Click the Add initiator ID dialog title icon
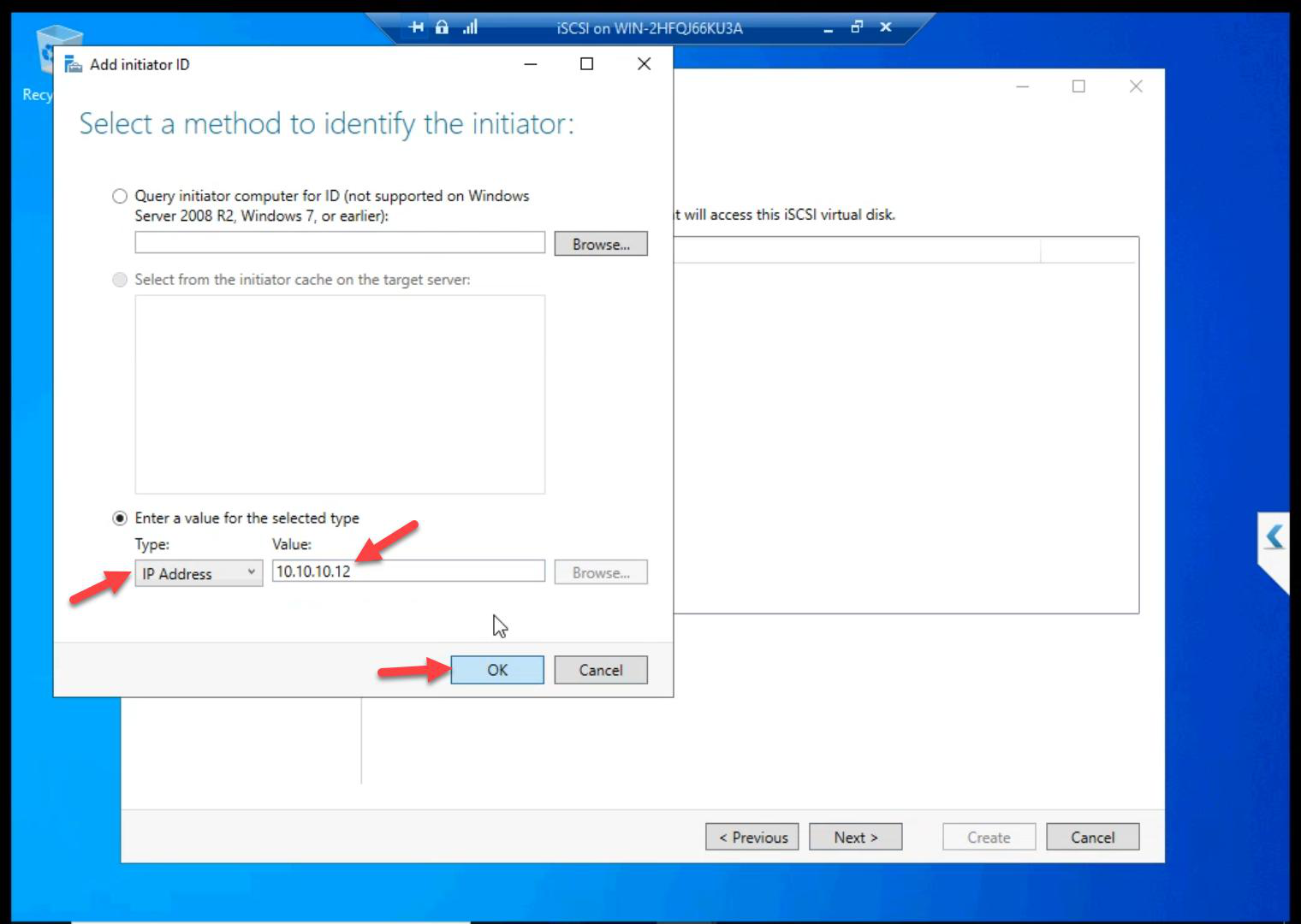The height and width of the screenshot is (924, 1301). (74, 64)
